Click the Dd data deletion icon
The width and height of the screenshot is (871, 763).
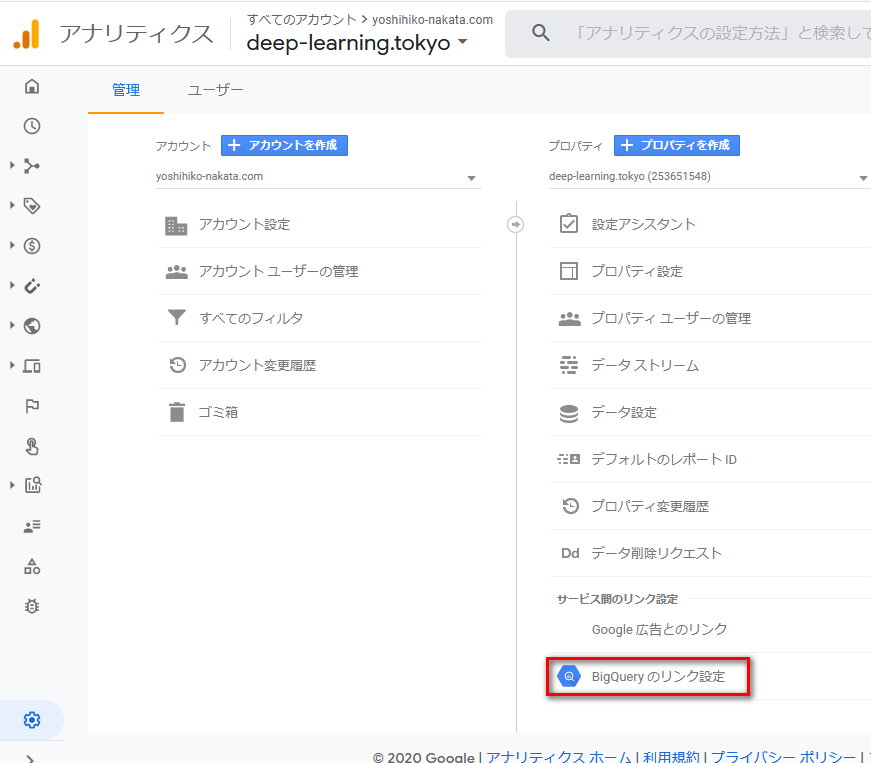570,553
